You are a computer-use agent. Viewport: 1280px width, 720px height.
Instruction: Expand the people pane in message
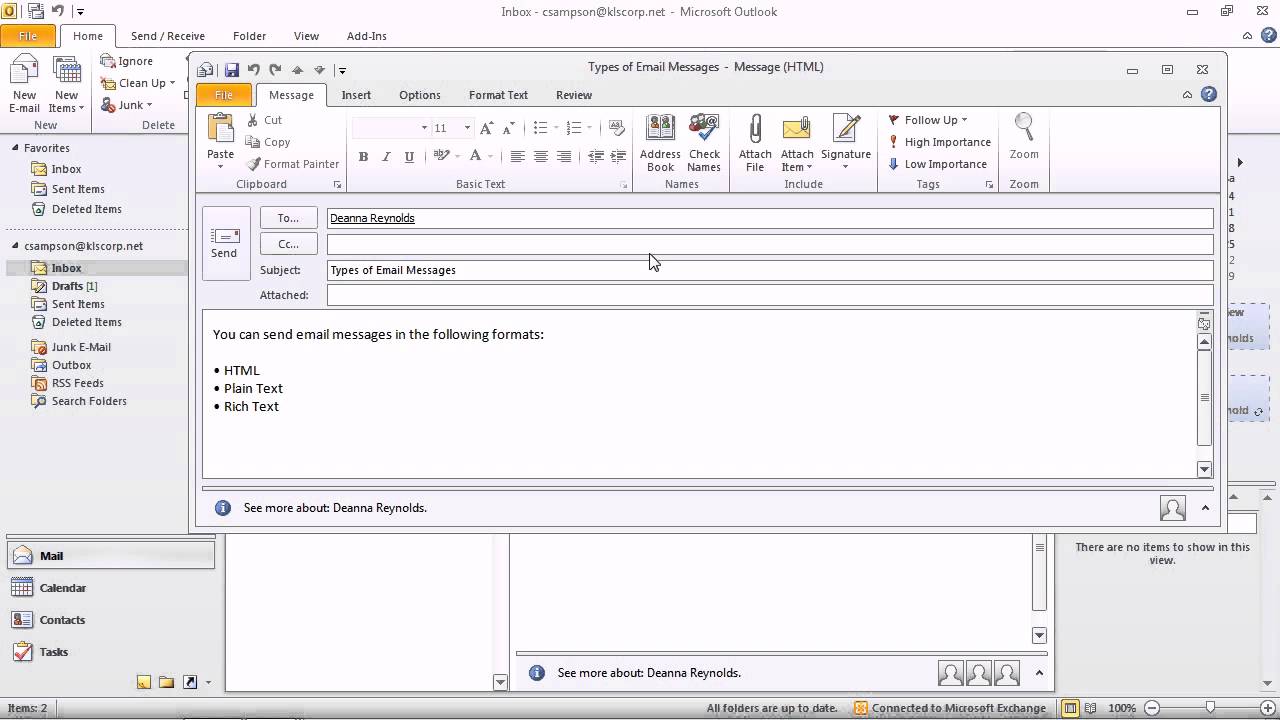(1205, 508)
